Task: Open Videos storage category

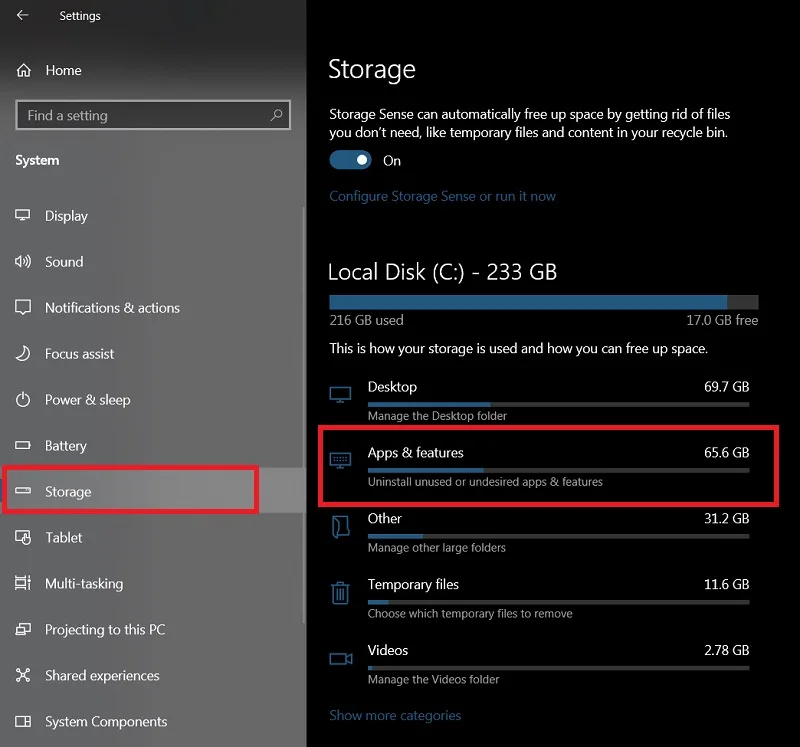Action: click(539, 664)
